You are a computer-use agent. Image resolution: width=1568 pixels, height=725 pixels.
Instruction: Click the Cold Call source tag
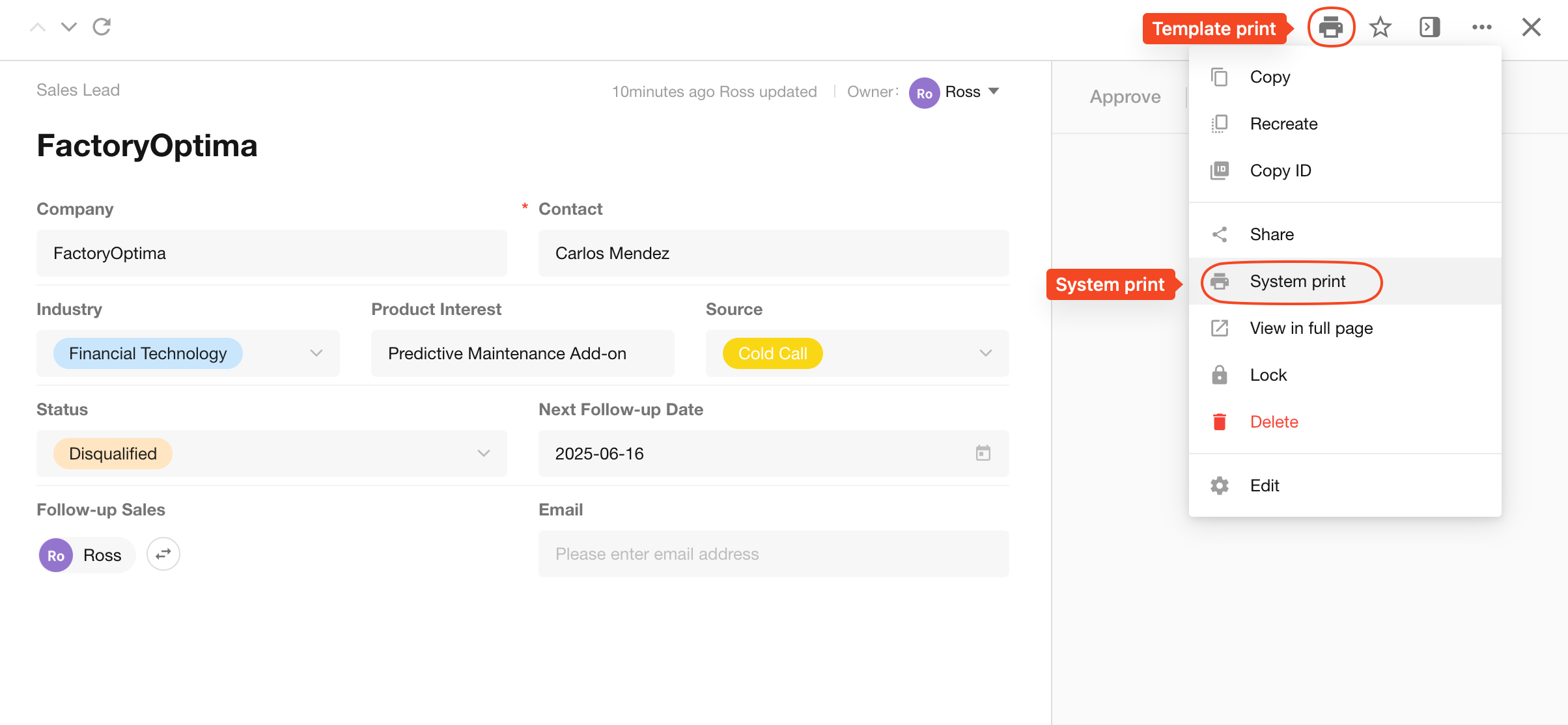[772, 353]
